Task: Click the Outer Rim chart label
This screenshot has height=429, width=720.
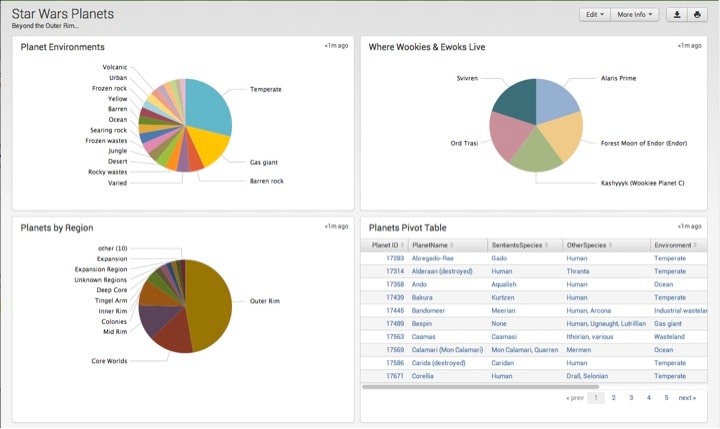Action: click(264, 301)
